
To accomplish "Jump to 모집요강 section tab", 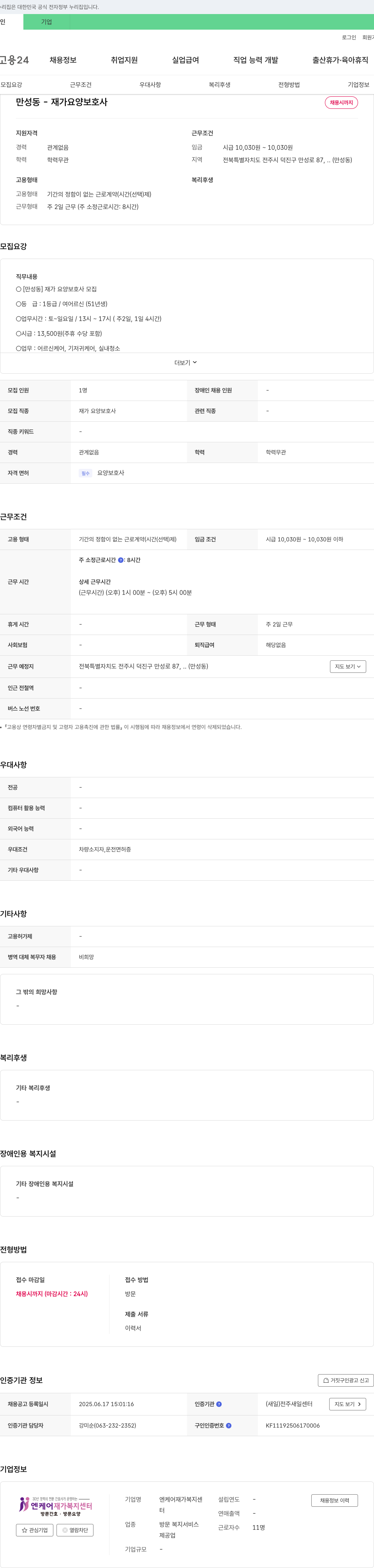I will [x=11, y=85].
